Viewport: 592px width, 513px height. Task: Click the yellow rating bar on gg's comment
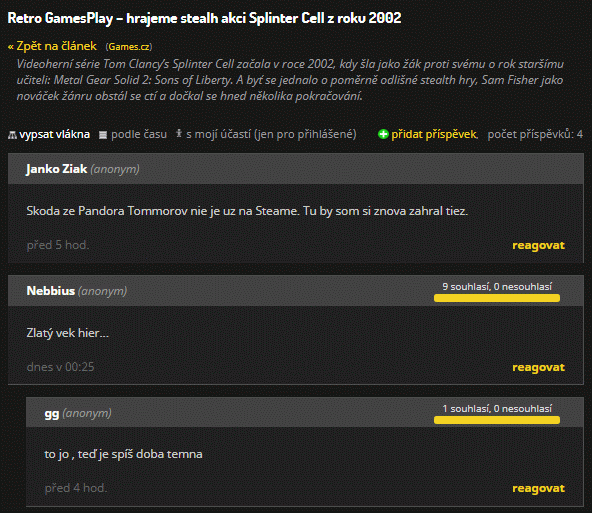tap(497, 420)
